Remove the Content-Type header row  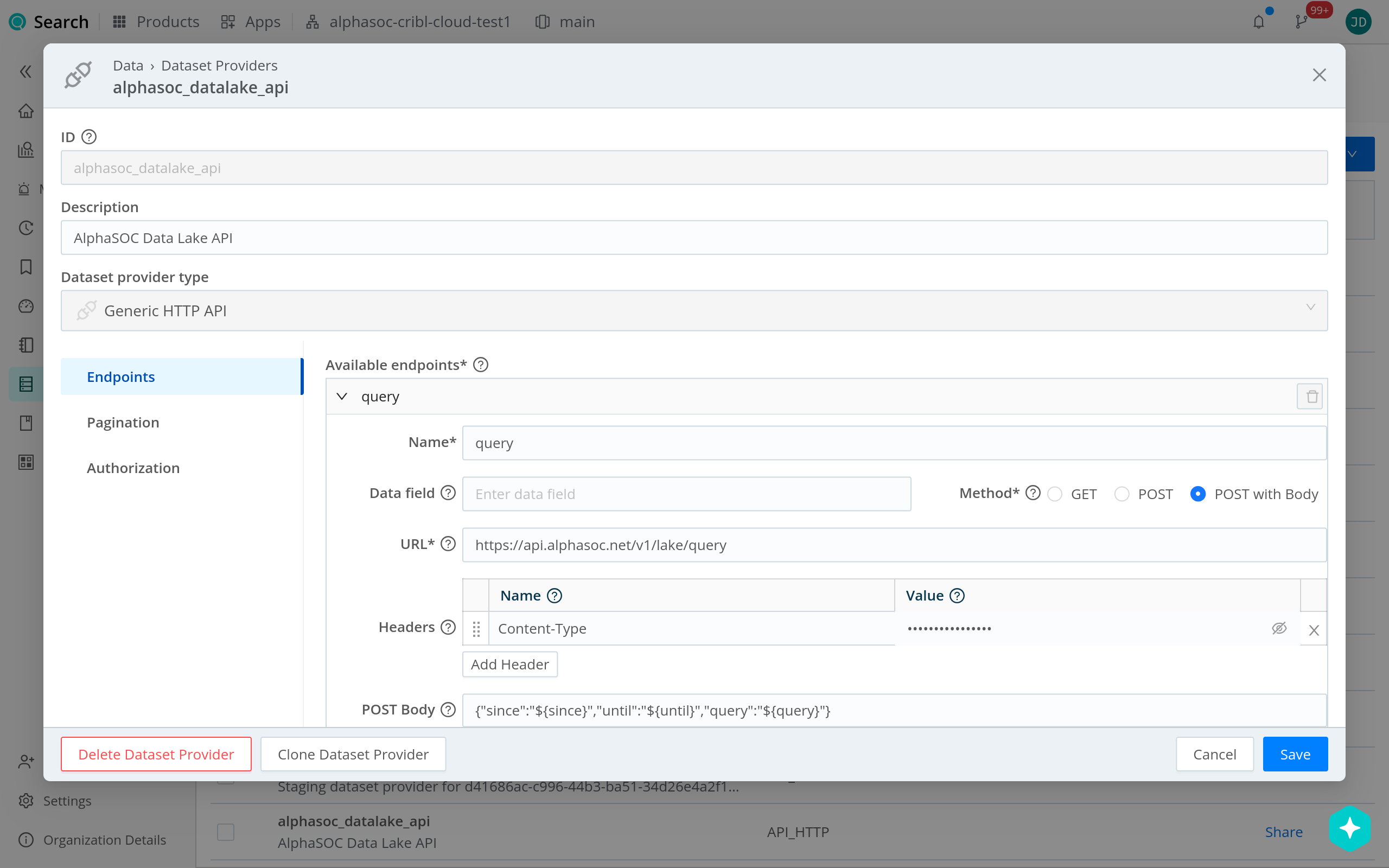pos(1313,630)
